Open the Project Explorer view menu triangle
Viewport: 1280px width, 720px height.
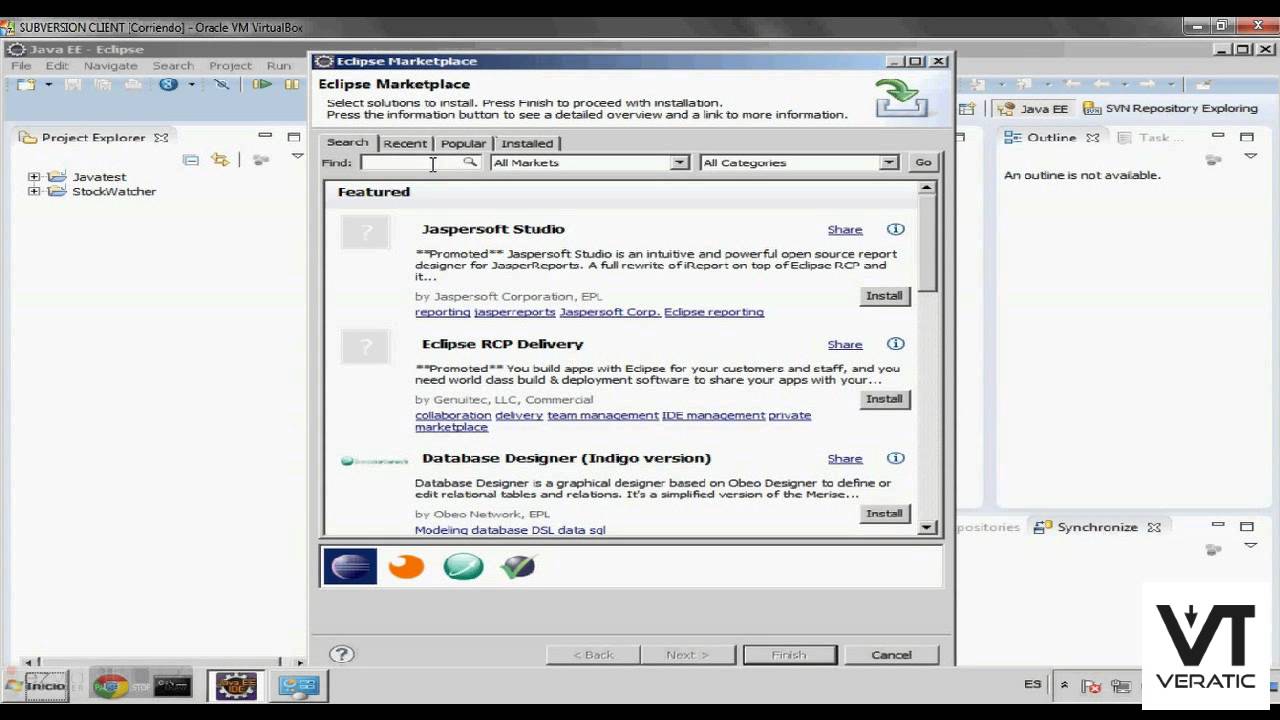click(x=297, y=157)
